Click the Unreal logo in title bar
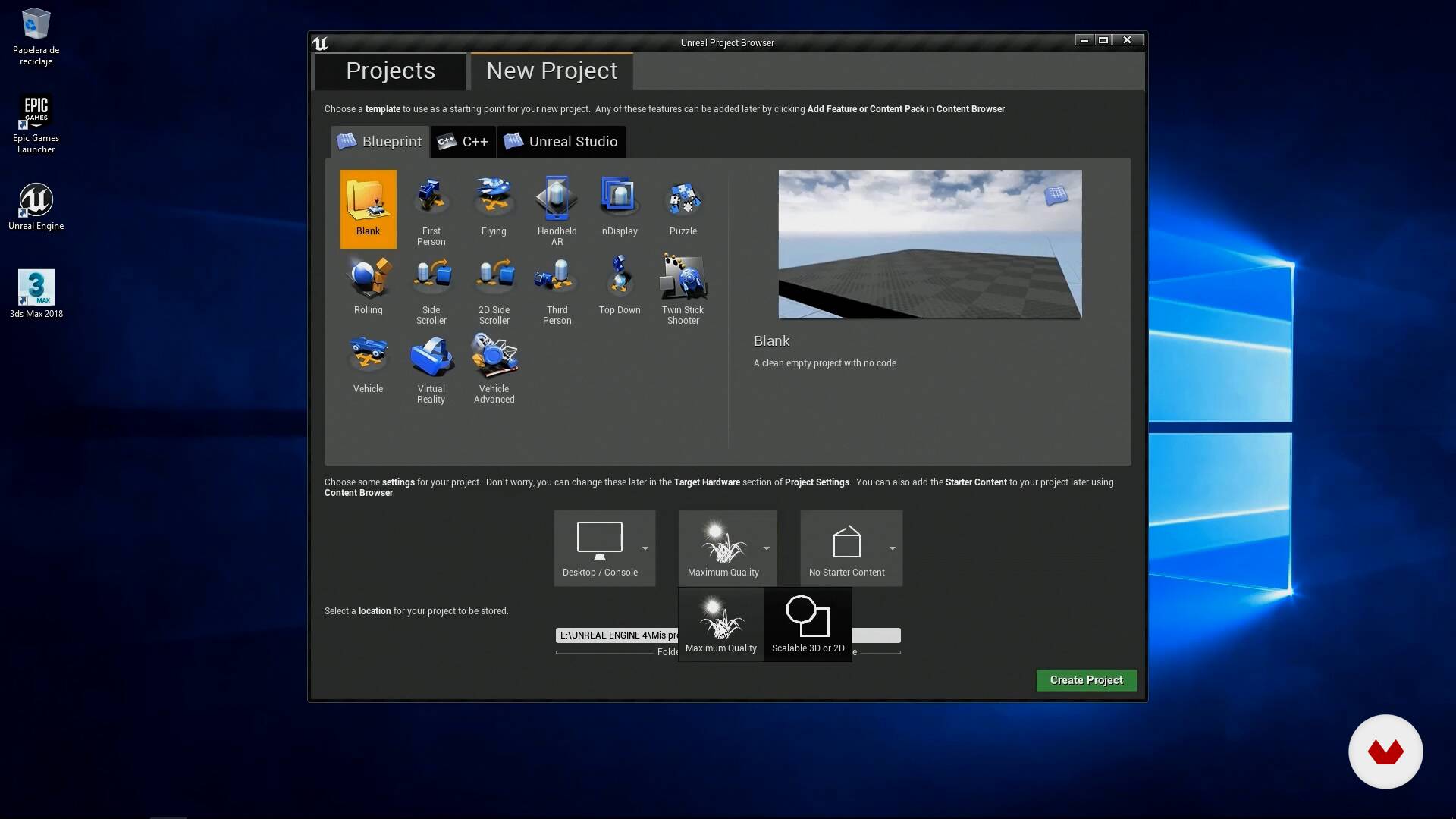1456x819 pixels. coord(320,43)
